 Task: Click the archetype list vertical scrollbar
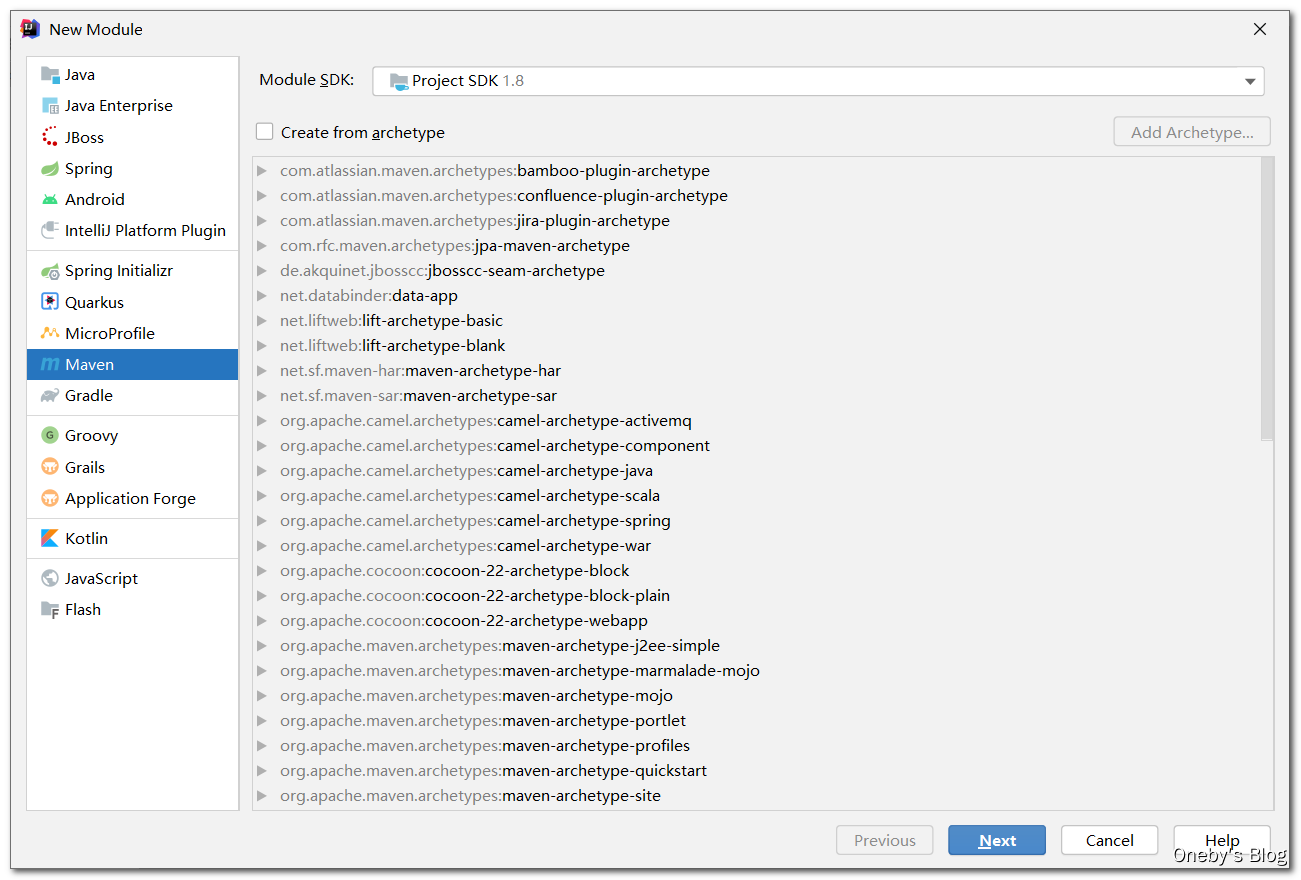1267,298
